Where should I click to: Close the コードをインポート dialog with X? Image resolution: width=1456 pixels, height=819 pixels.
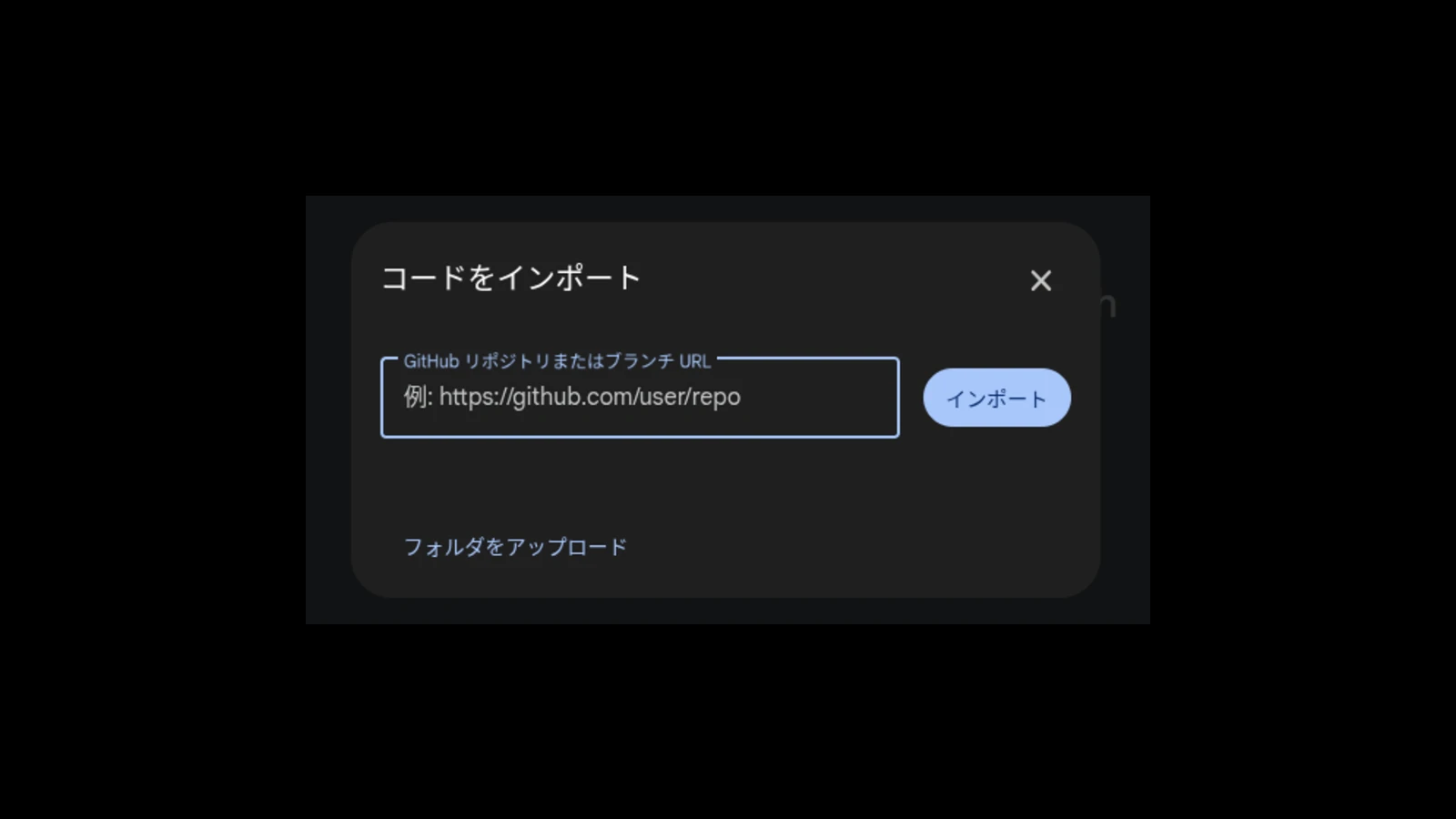[1041, 280]
